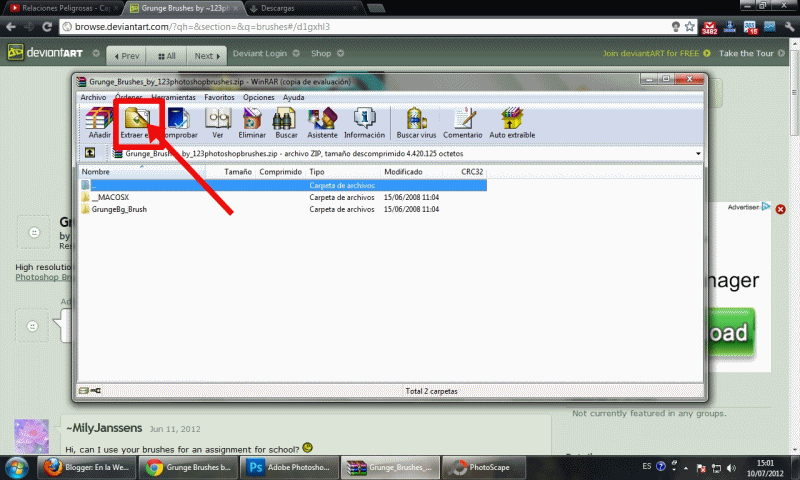Switch to the Firefox Blogger taskbar item
This screenshot has width=800, height=480.
coord(87,467)
